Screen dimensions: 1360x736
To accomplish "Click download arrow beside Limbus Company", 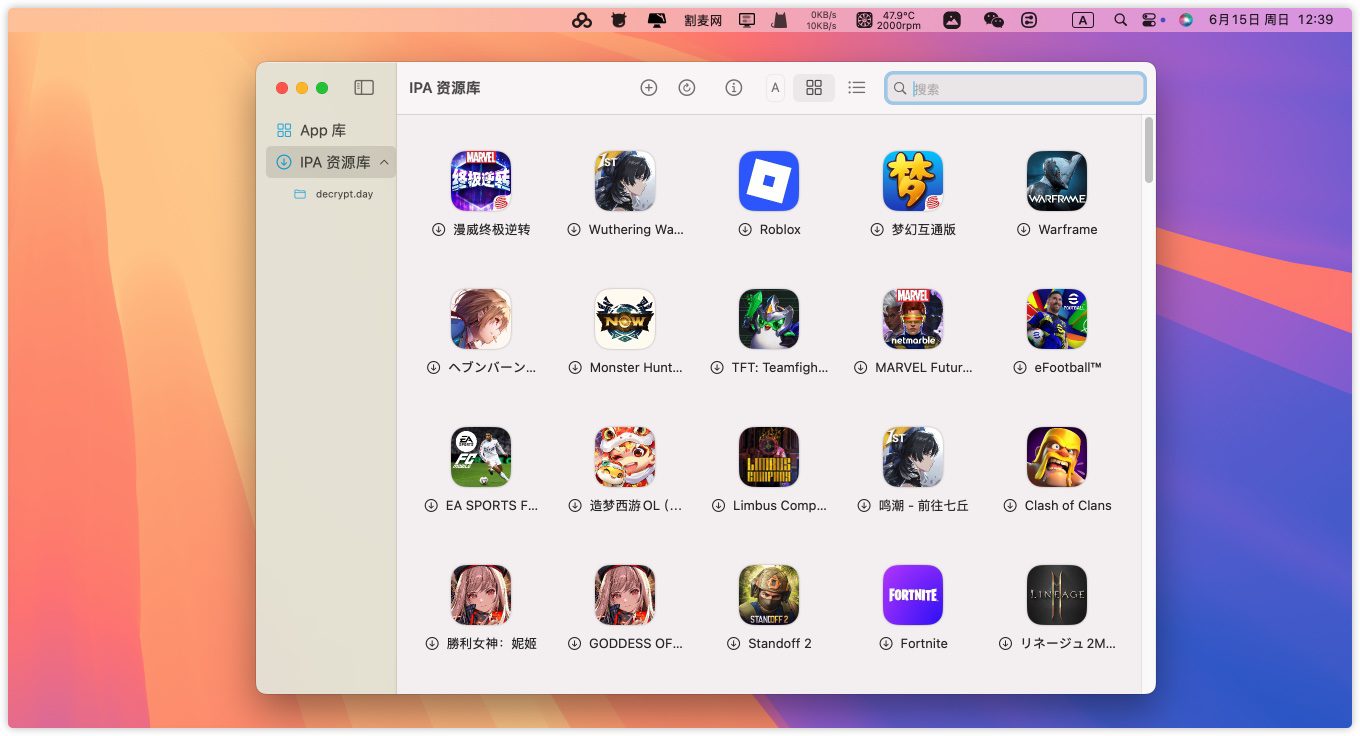I will point(718,505).
